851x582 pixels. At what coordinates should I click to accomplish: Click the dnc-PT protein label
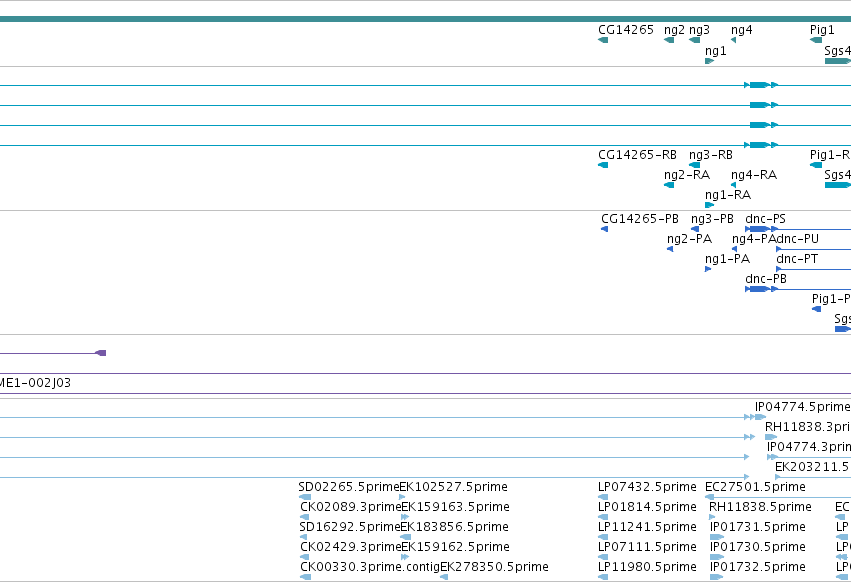click(797, 259)
